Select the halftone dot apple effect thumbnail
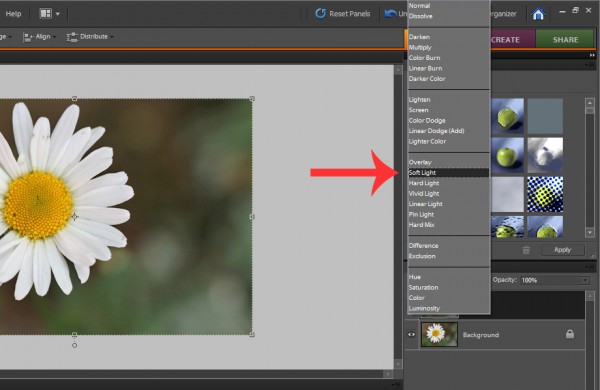The height and width of the screenshot is (390, 600). [545, 194]
